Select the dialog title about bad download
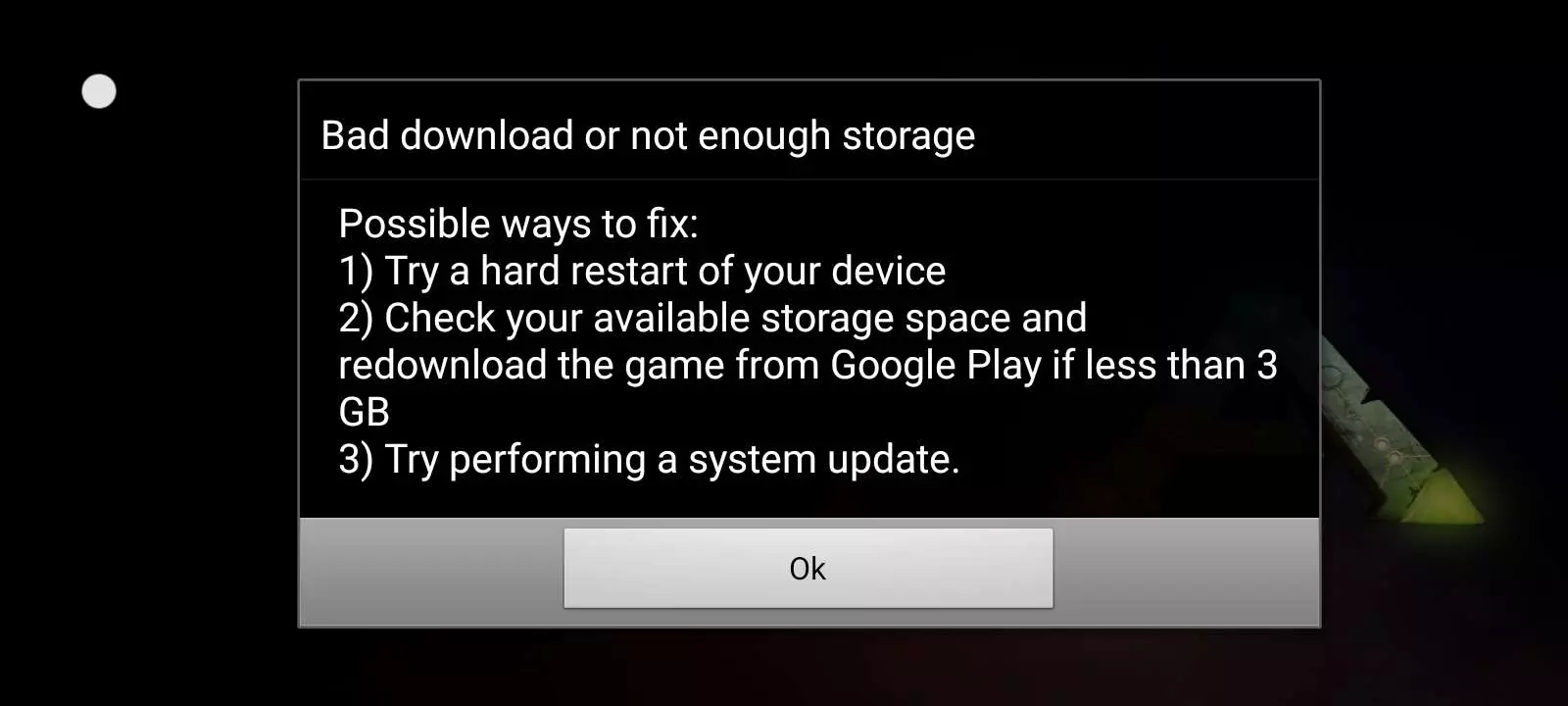1568x706 pixels. pos(648,135)
